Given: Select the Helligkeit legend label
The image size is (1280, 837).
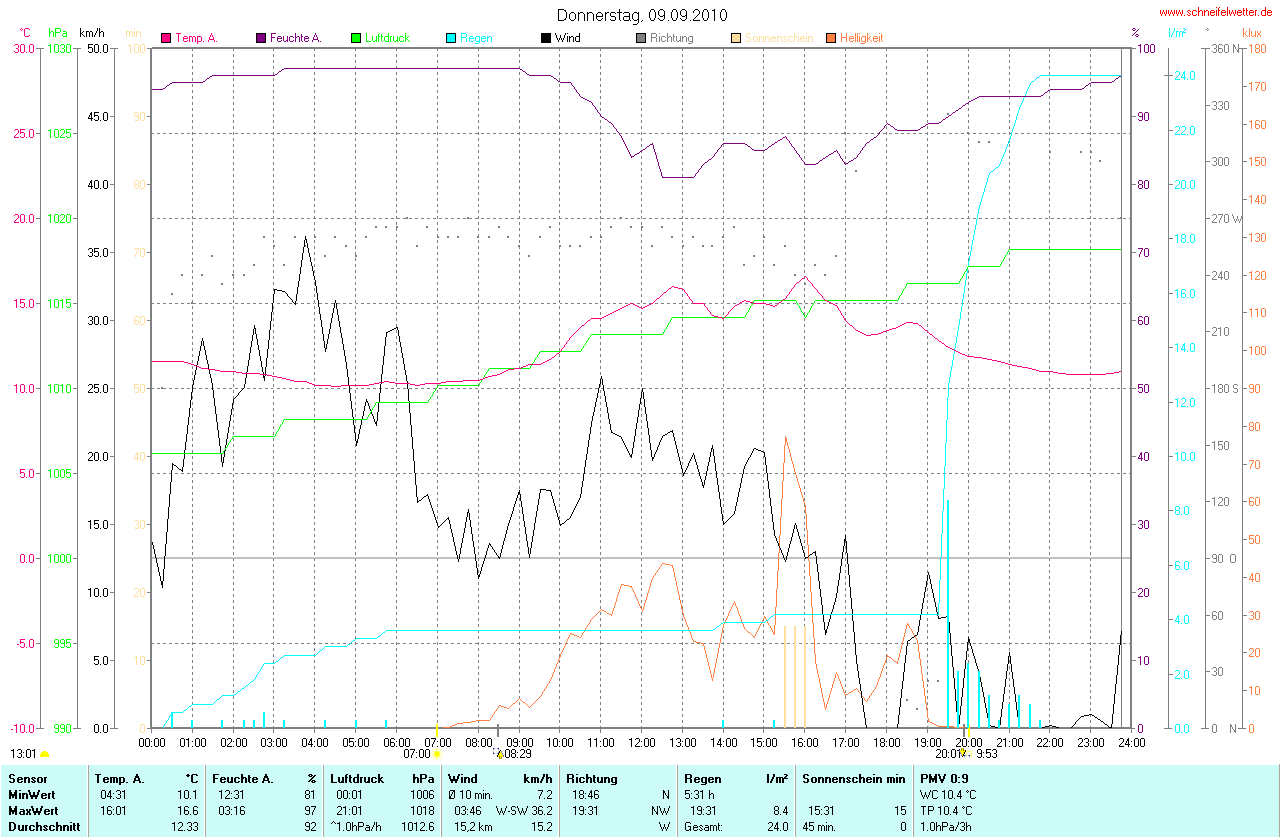Looking at the screenshot, I should click(x=862, y=38).
